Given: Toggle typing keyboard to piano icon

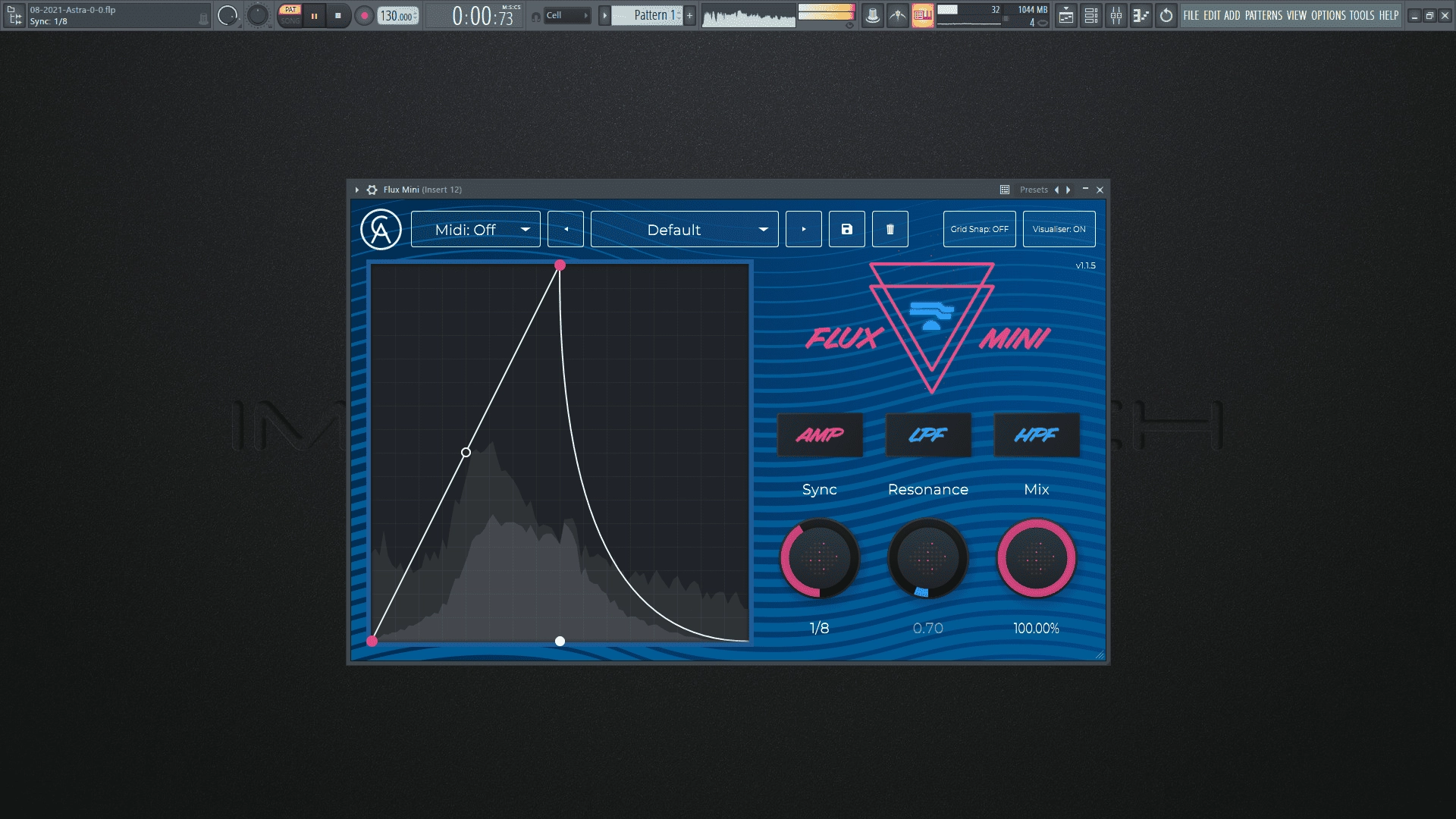Looking at the screenshot, I should [922, 15].
